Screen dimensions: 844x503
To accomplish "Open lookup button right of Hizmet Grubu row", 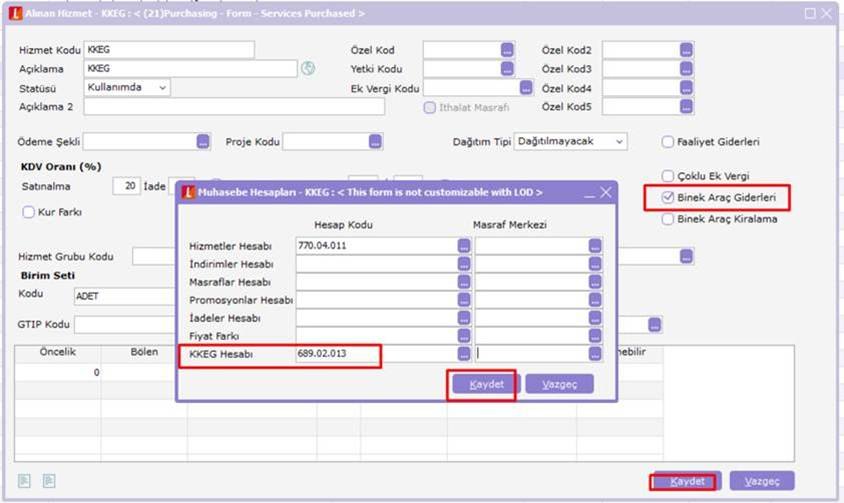I will (686, 256).
